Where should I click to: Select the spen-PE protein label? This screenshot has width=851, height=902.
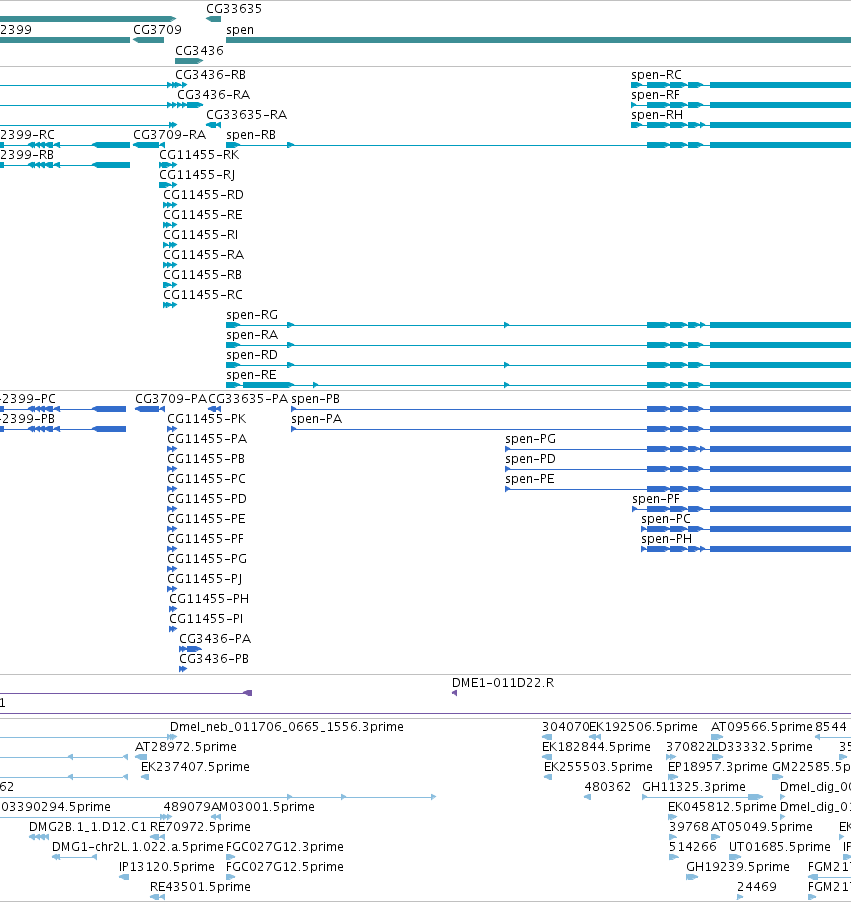(529, 479)
